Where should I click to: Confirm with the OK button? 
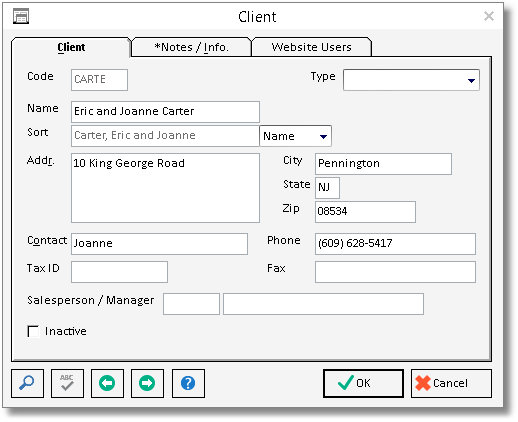(363, 383)
